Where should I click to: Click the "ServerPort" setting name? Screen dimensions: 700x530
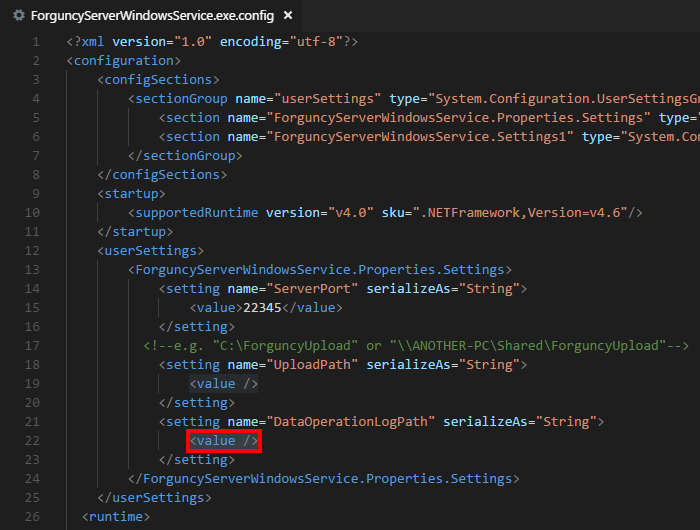coord(312,289)
